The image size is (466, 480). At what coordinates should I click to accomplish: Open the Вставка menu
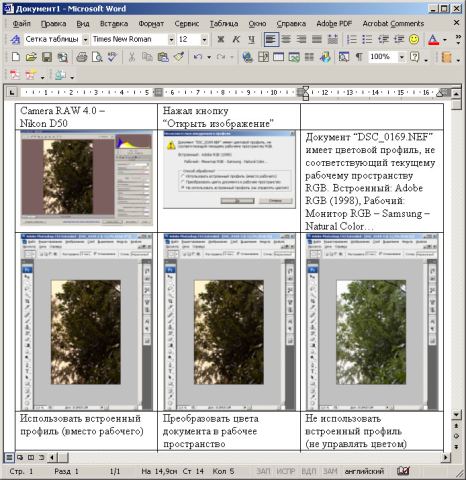tap(114, 24)
